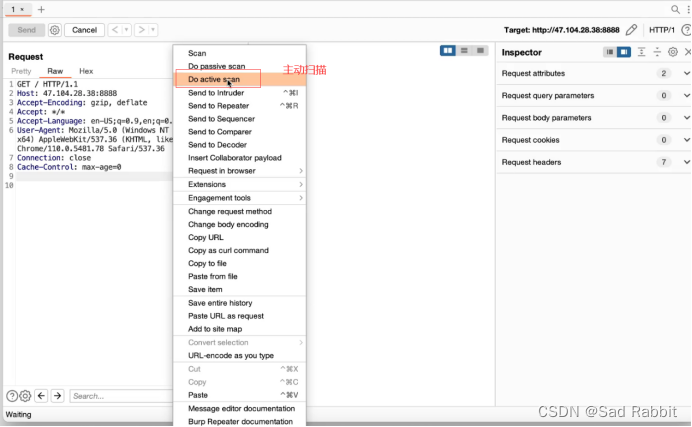Expand Request query parameters section

pyautogui.click(x=594, y=95)
